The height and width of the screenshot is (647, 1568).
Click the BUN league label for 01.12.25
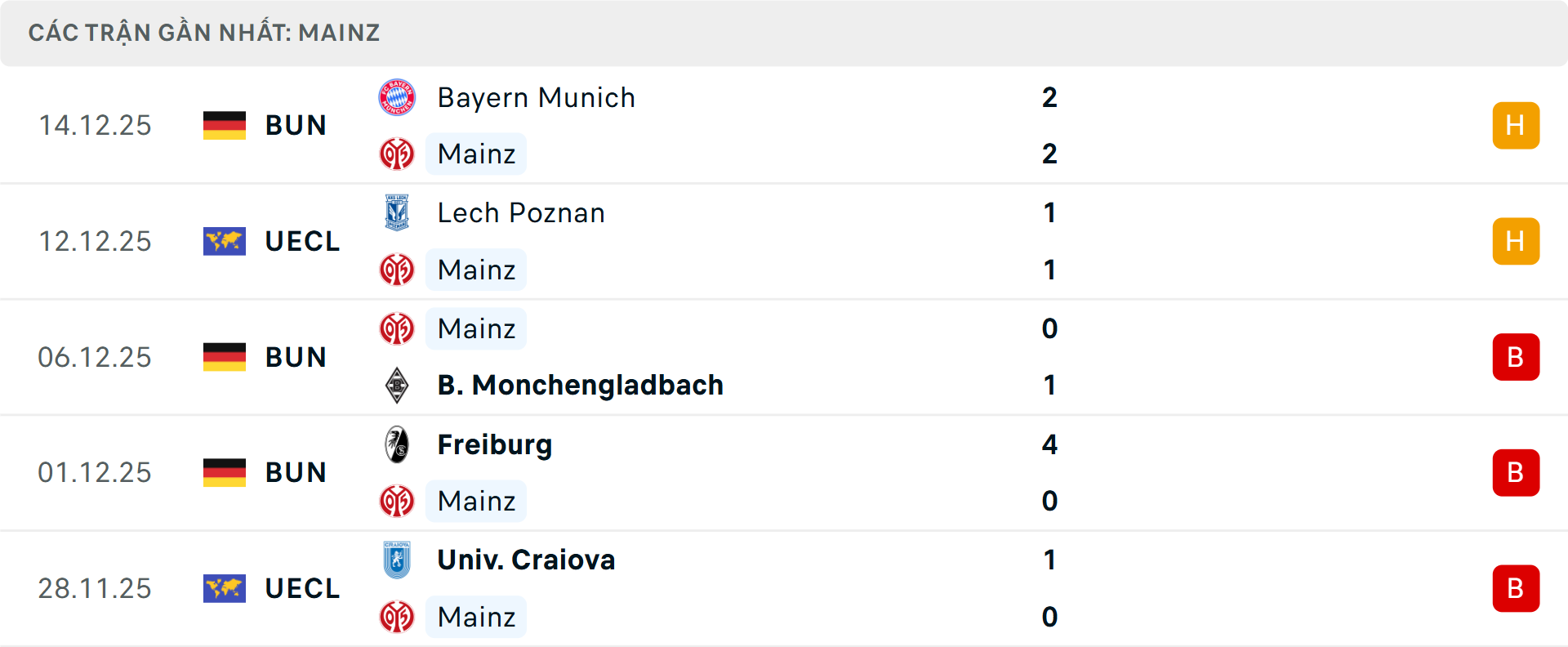coord(296,472)
